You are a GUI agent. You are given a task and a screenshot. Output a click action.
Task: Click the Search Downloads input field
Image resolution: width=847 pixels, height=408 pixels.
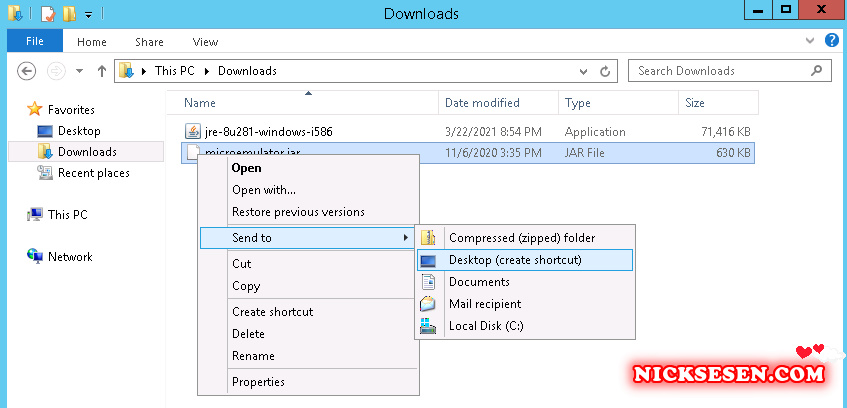(x=720, y=71)
